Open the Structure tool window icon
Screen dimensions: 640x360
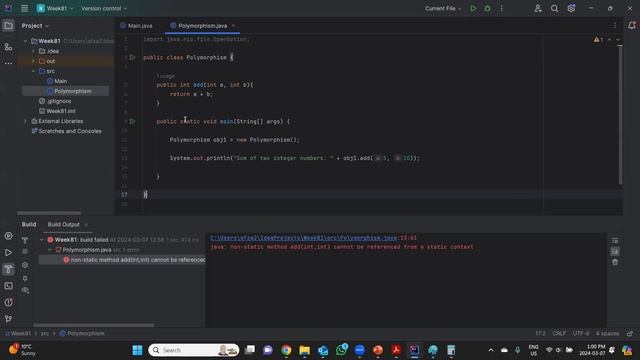[8, 47]
